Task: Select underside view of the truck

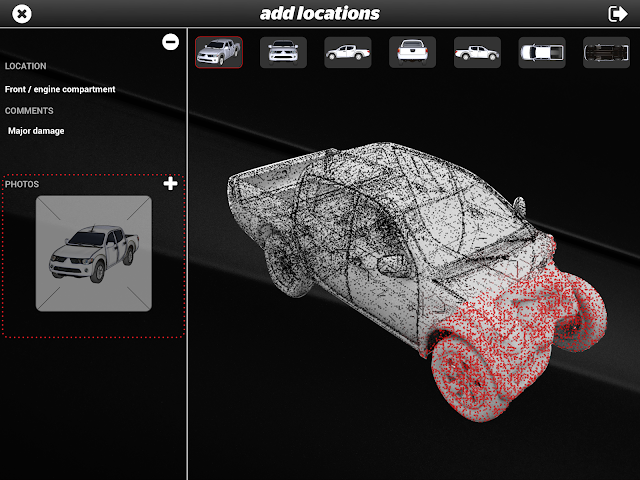Action: click(x=606, y=52)
